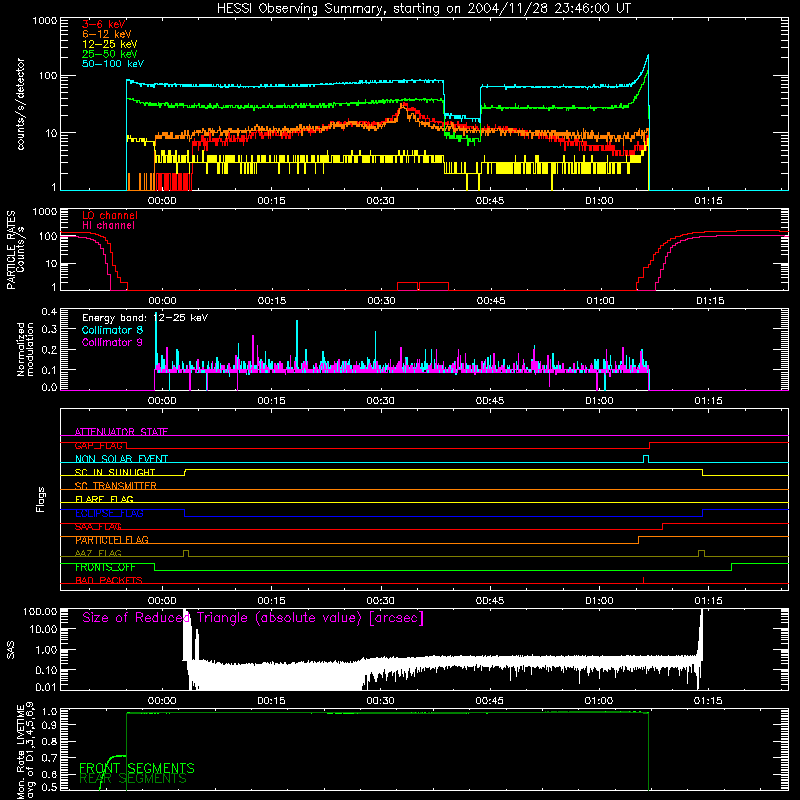Click the FRONTS_OFF flag label
This screenshot has width=800, height=800.
(x=105, y=567)
